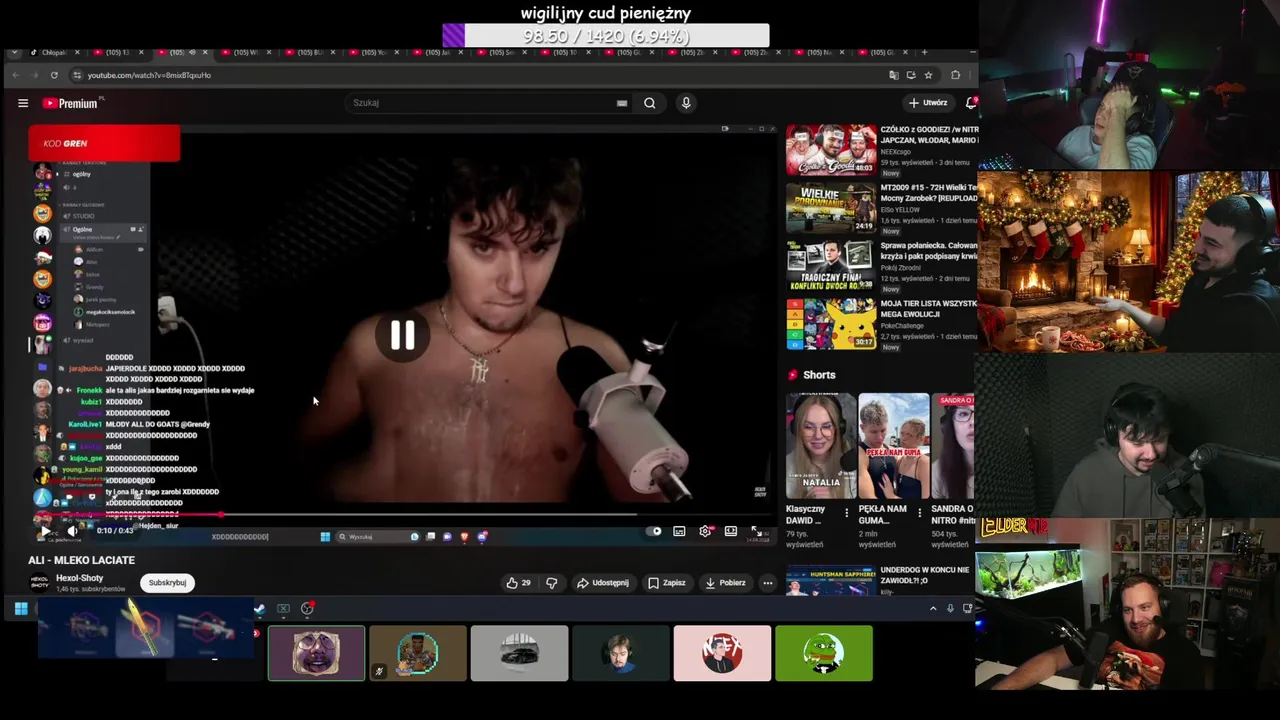Save video with the Zapisz button
Image resolution: width=1280 pixels, height=720 pixels.
point(667,583)
